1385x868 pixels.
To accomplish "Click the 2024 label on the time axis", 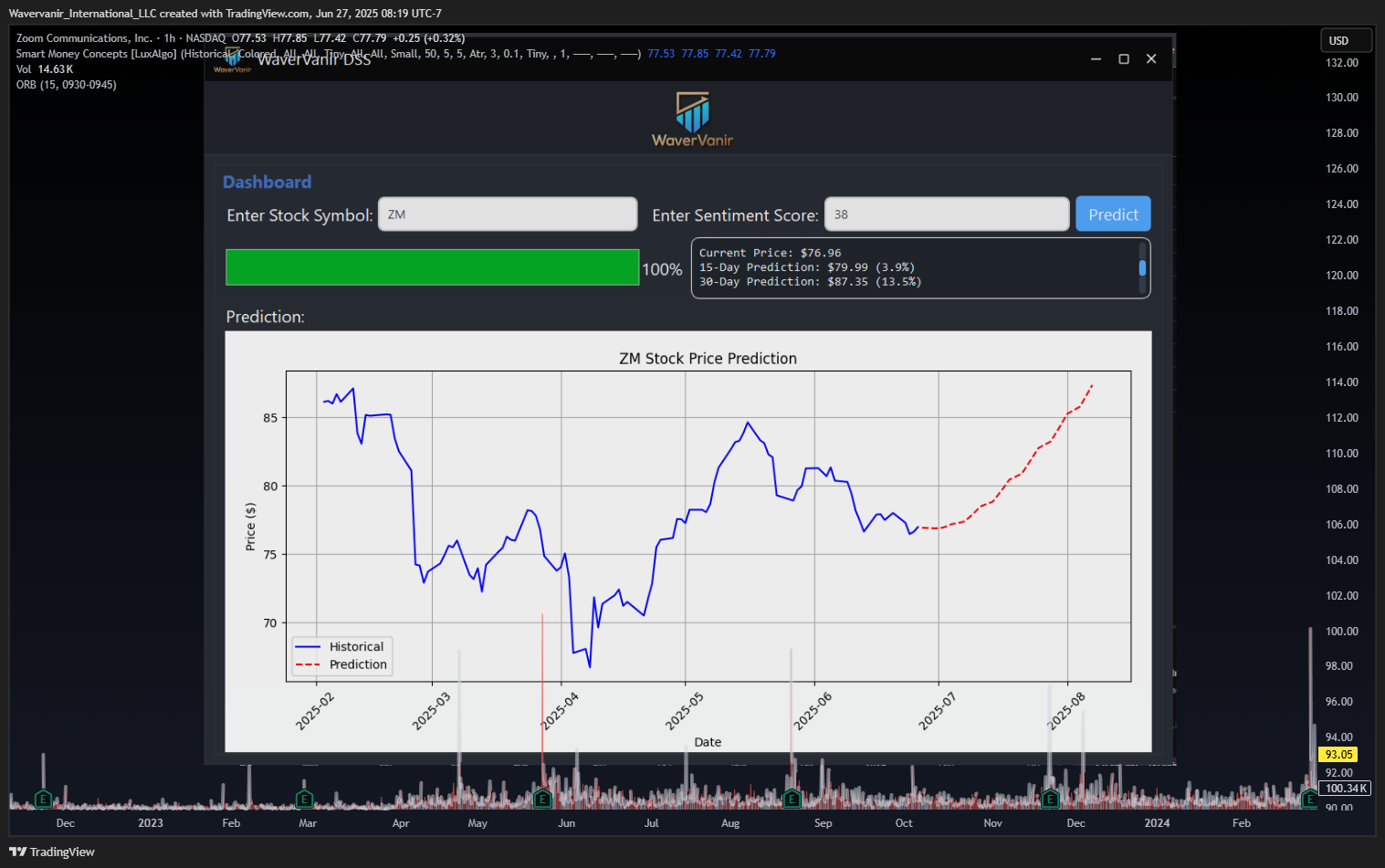I will click(x=1157, y=823).
